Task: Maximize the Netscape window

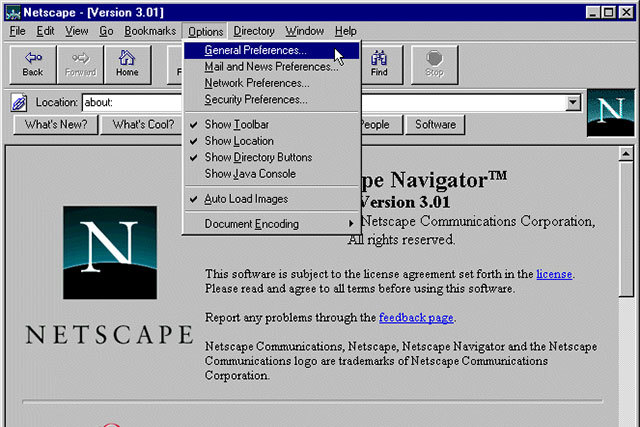Action: (x=608, y=13)
